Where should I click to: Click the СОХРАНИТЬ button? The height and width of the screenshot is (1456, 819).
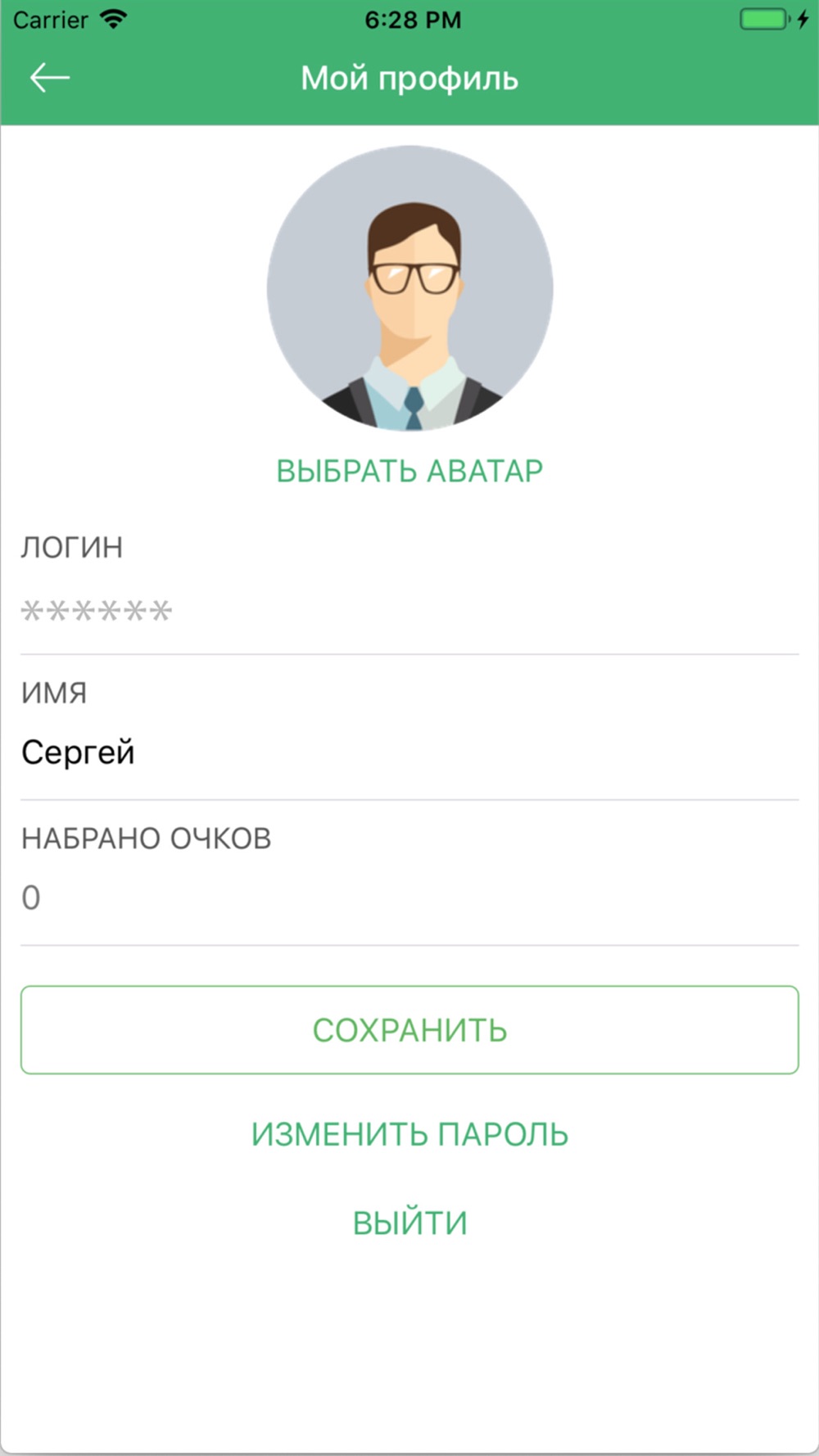pyautogui.click(x=409, y=1029)
